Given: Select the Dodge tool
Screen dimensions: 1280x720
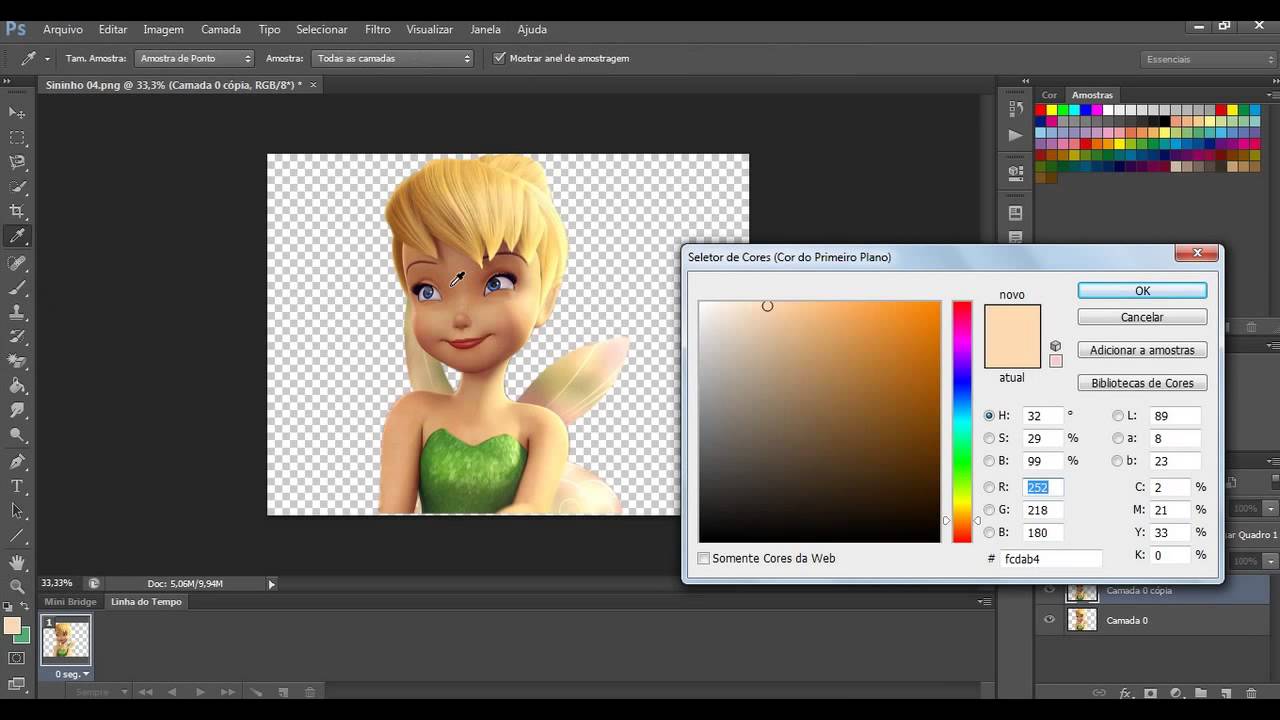Looking at the screenshot, I should pyautogui.click(x=17, y=435).
